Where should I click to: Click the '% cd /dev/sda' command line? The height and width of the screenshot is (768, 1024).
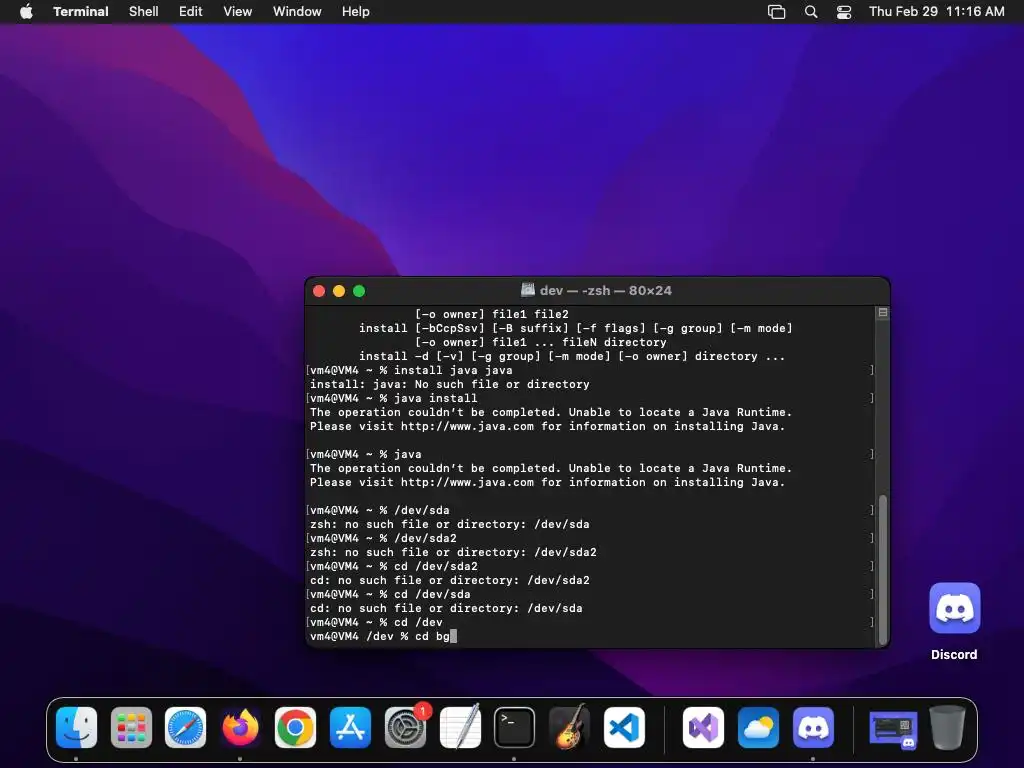pyautogui.click(x=391, y=595)
